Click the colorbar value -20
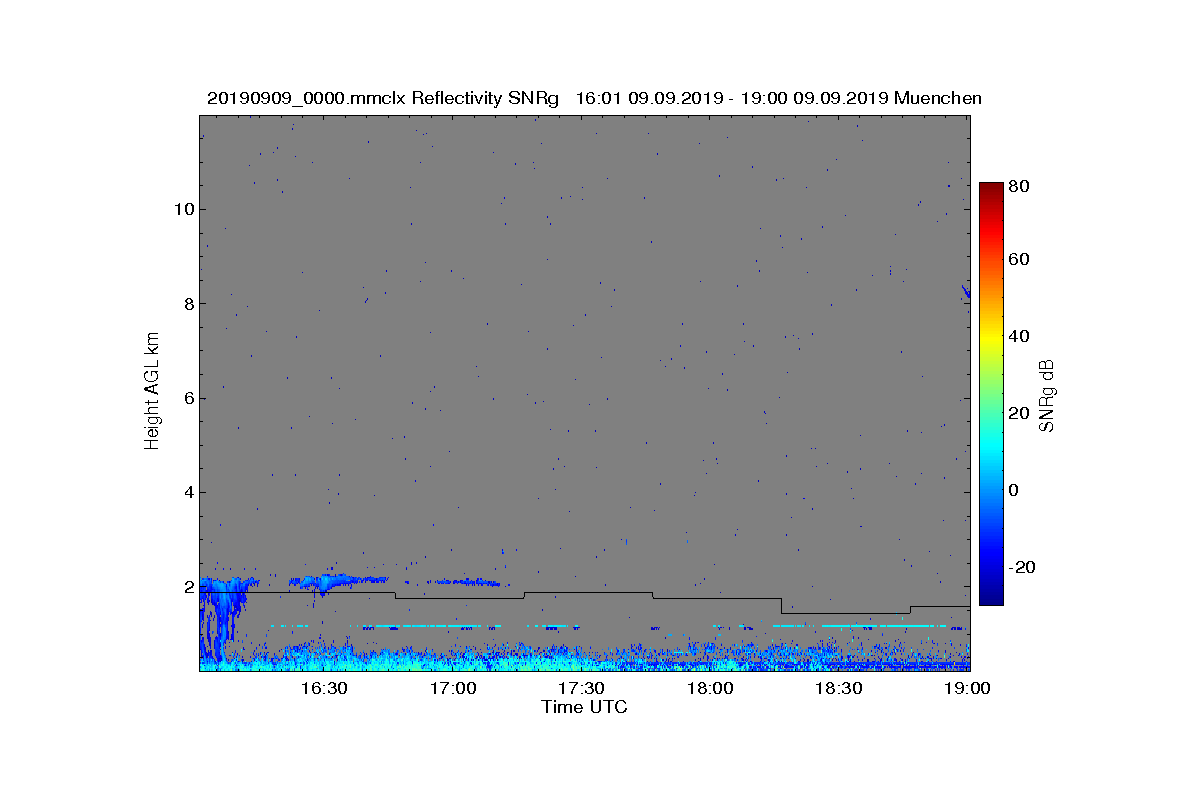Viewport: 1200px width, 800px height. [x=1022, y=567]
